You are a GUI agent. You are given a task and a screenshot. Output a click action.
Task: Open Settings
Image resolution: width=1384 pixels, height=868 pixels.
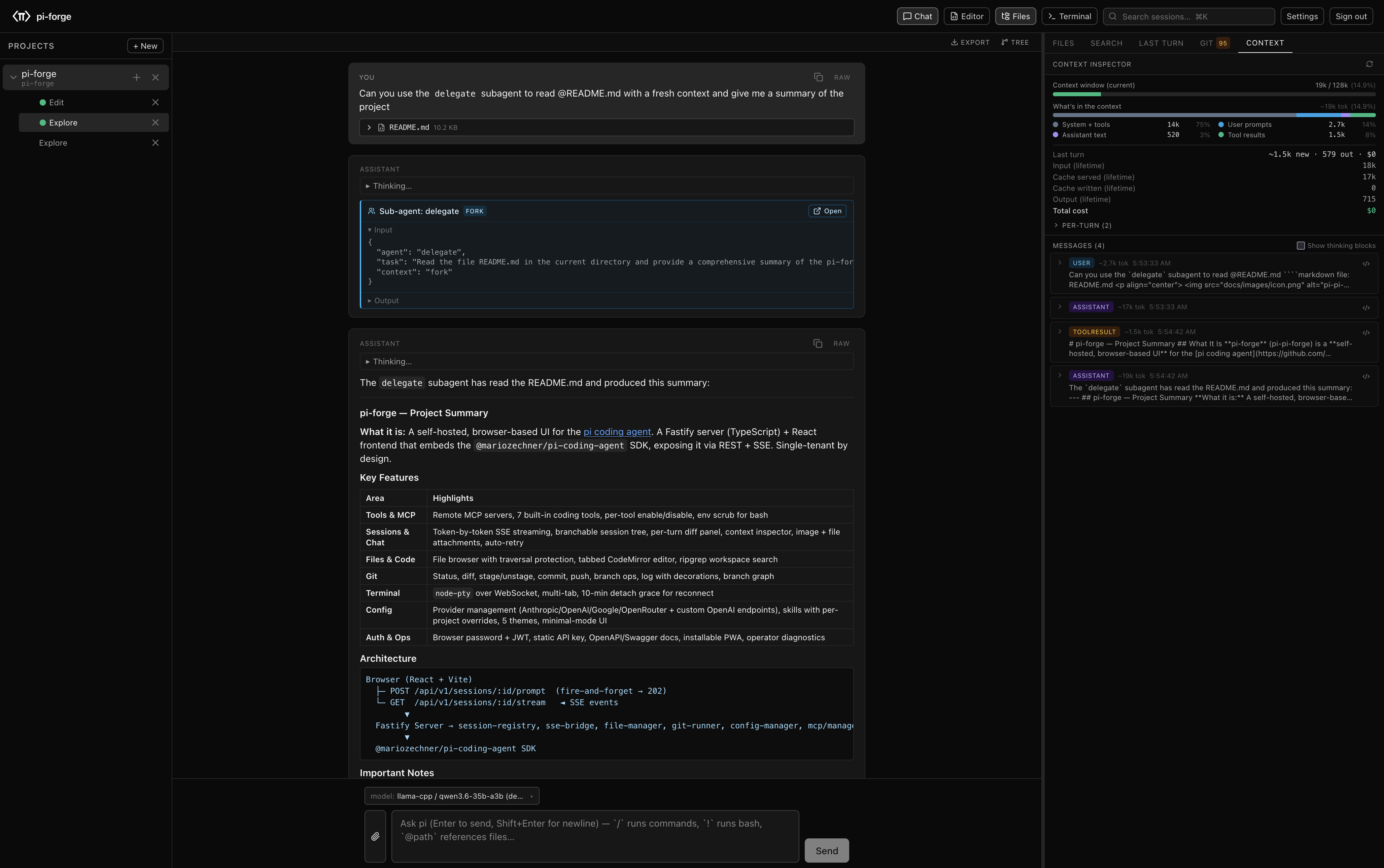click(1302, 16)
